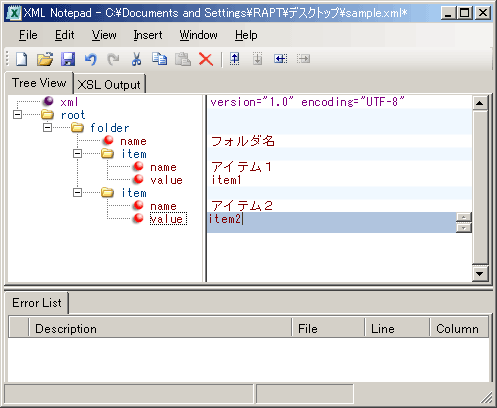Click the window resize grip corner
Screen dimensions: 497x408
click(x=487, y=398)
